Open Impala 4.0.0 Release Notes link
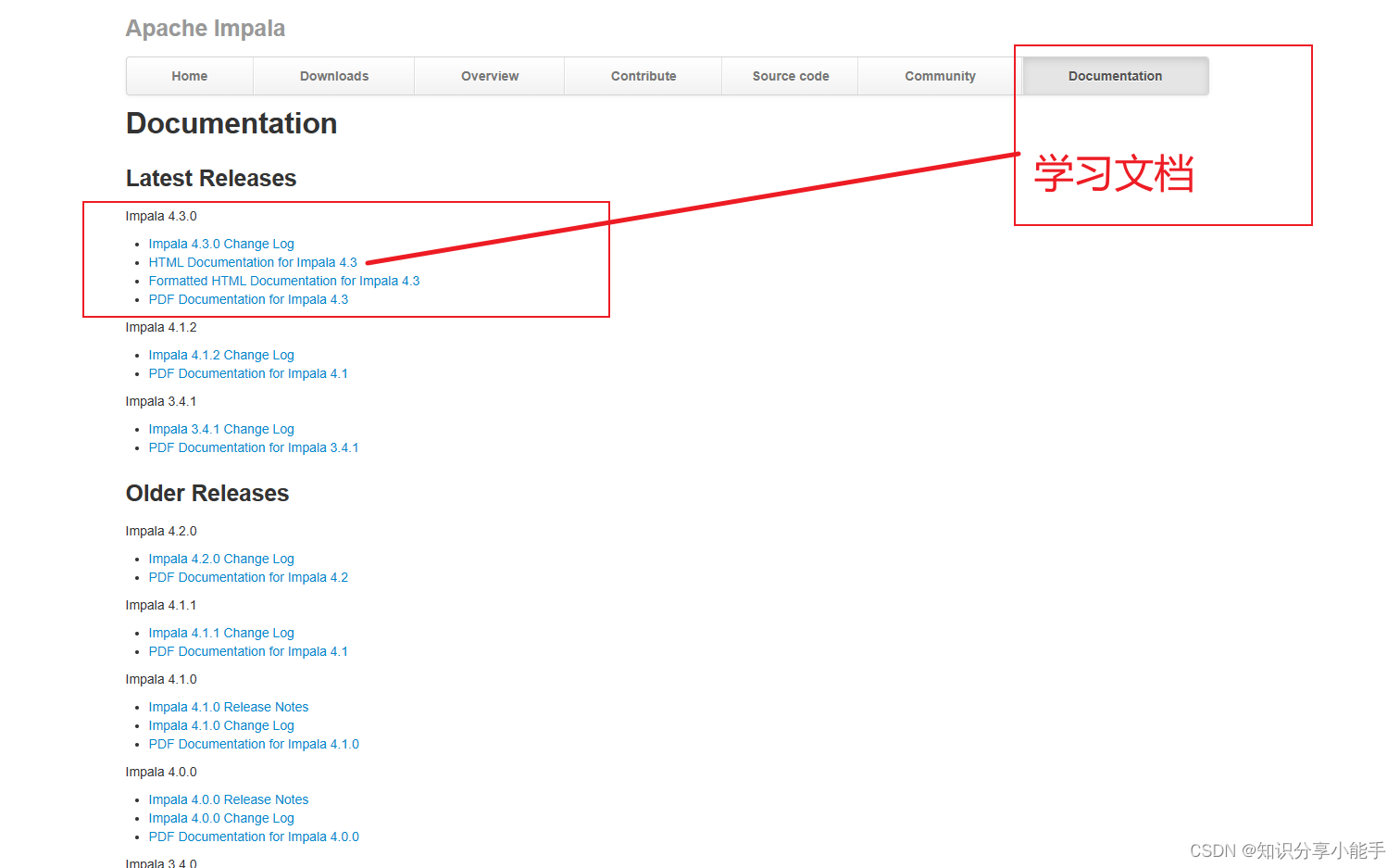This screenshot has width=1400, height=868. click(229, 799)
